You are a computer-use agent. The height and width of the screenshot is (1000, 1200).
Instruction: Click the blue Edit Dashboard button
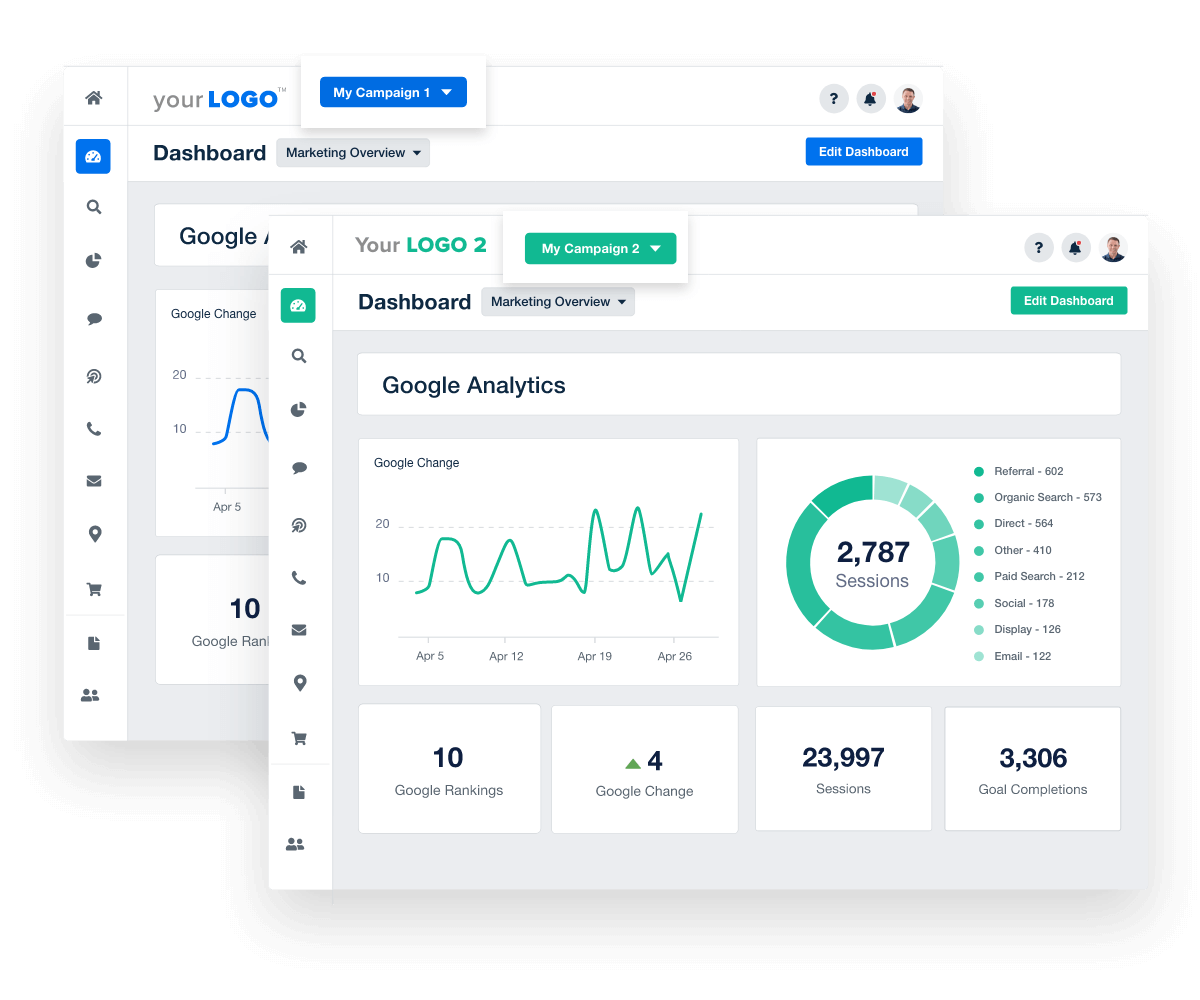click(x=863, y=152)
